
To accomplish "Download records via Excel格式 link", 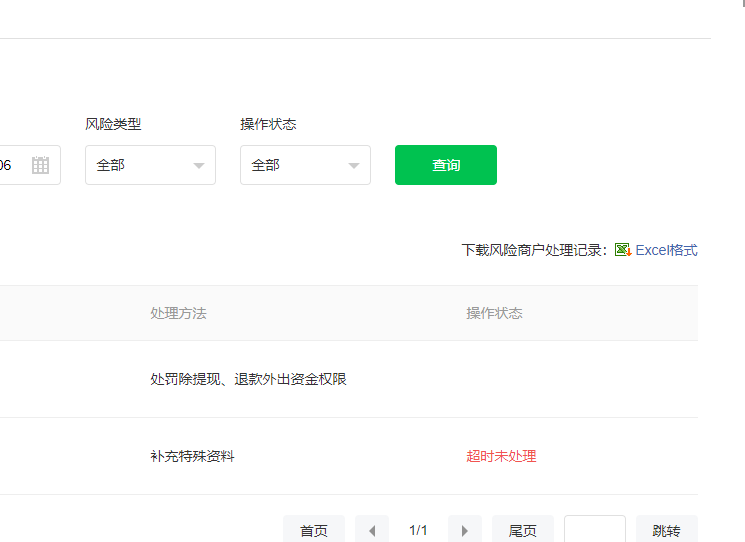I will 666,250.
